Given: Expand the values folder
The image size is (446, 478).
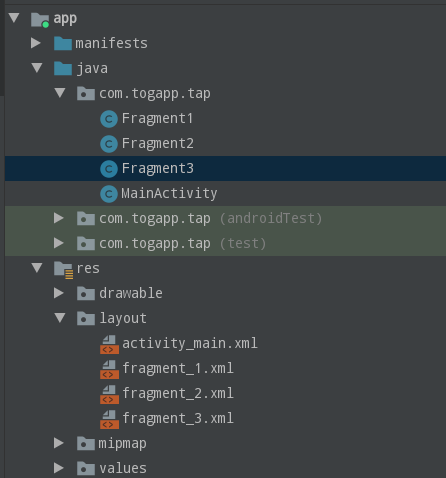Looking at the screenshot, I should 59,468.
